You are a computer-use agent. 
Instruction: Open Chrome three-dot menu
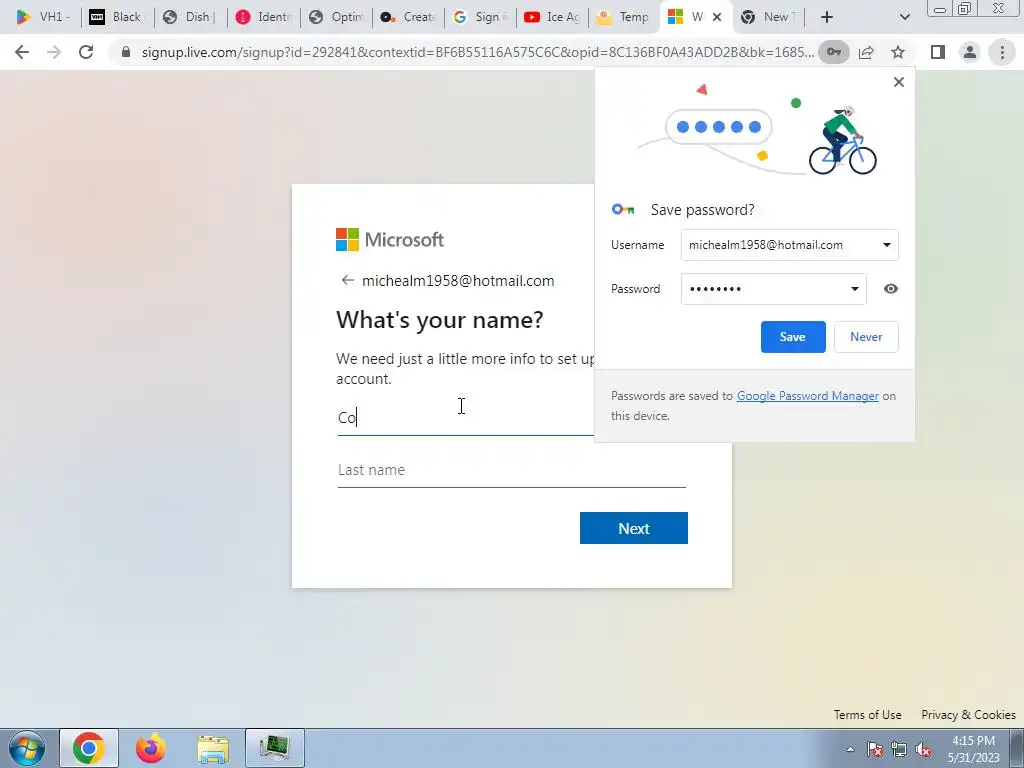click(1002, 52)
